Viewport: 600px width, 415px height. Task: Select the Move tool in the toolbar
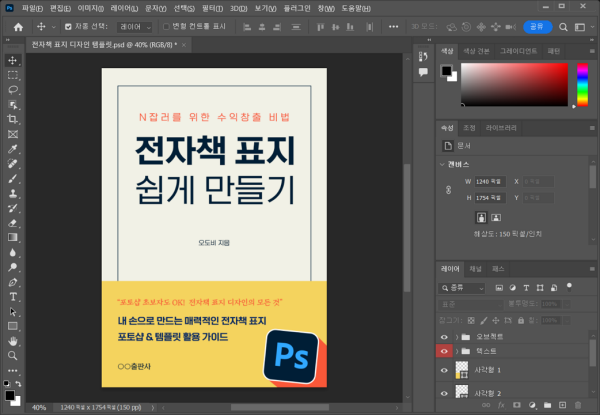click(13, 60)
